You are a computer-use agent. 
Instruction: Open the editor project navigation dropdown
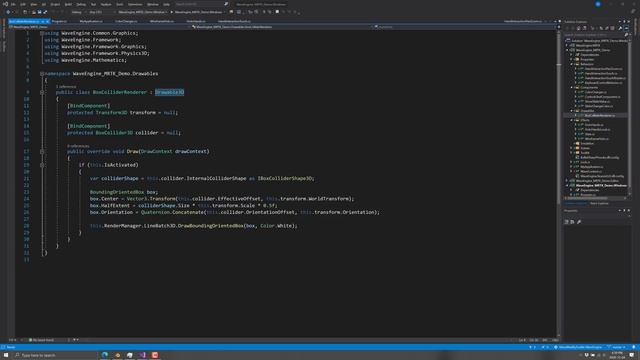[100, 27]
